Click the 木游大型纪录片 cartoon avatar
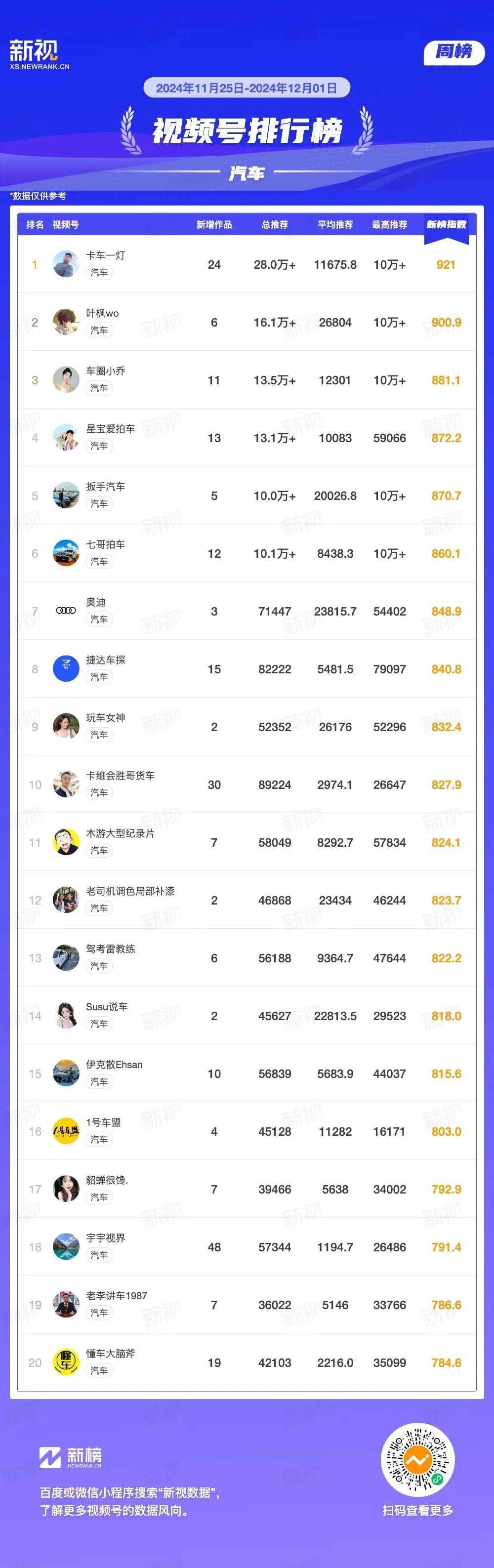Screen dimensions: 494x1568 [x=66, y=842]
